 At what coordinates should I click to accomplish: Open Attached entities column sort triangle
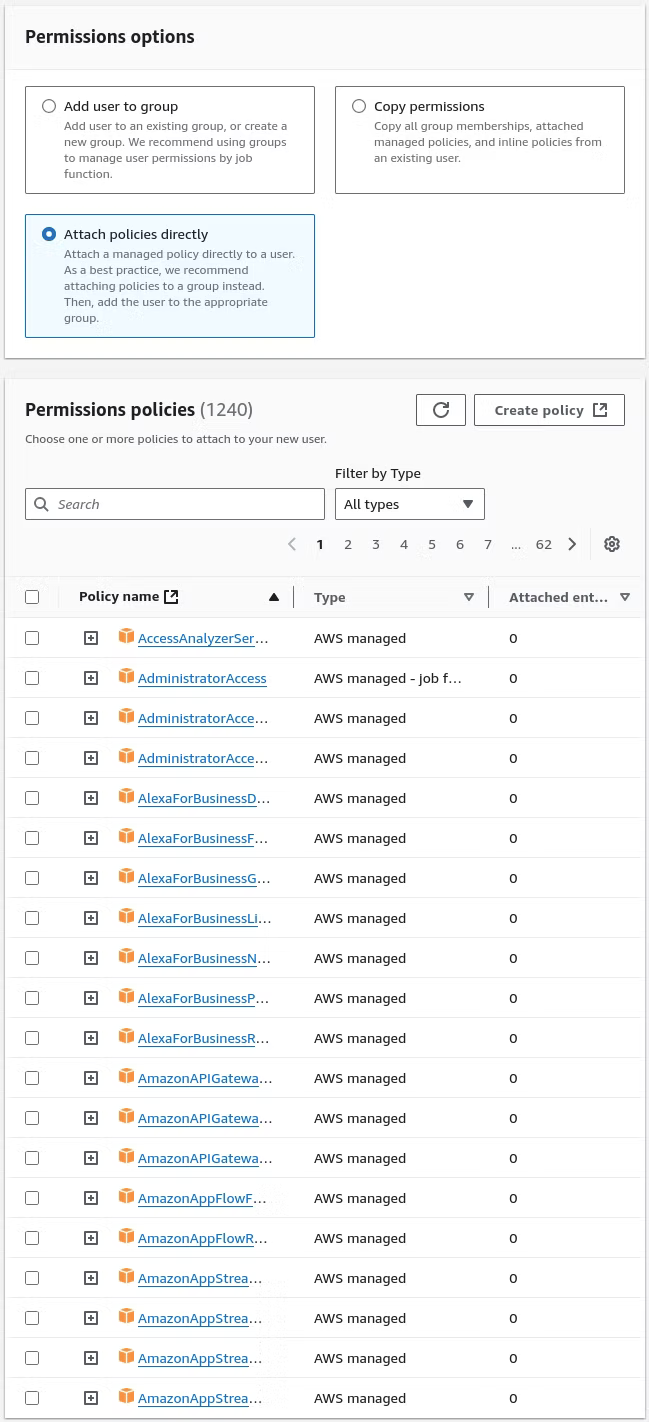[x=625, y=597]
